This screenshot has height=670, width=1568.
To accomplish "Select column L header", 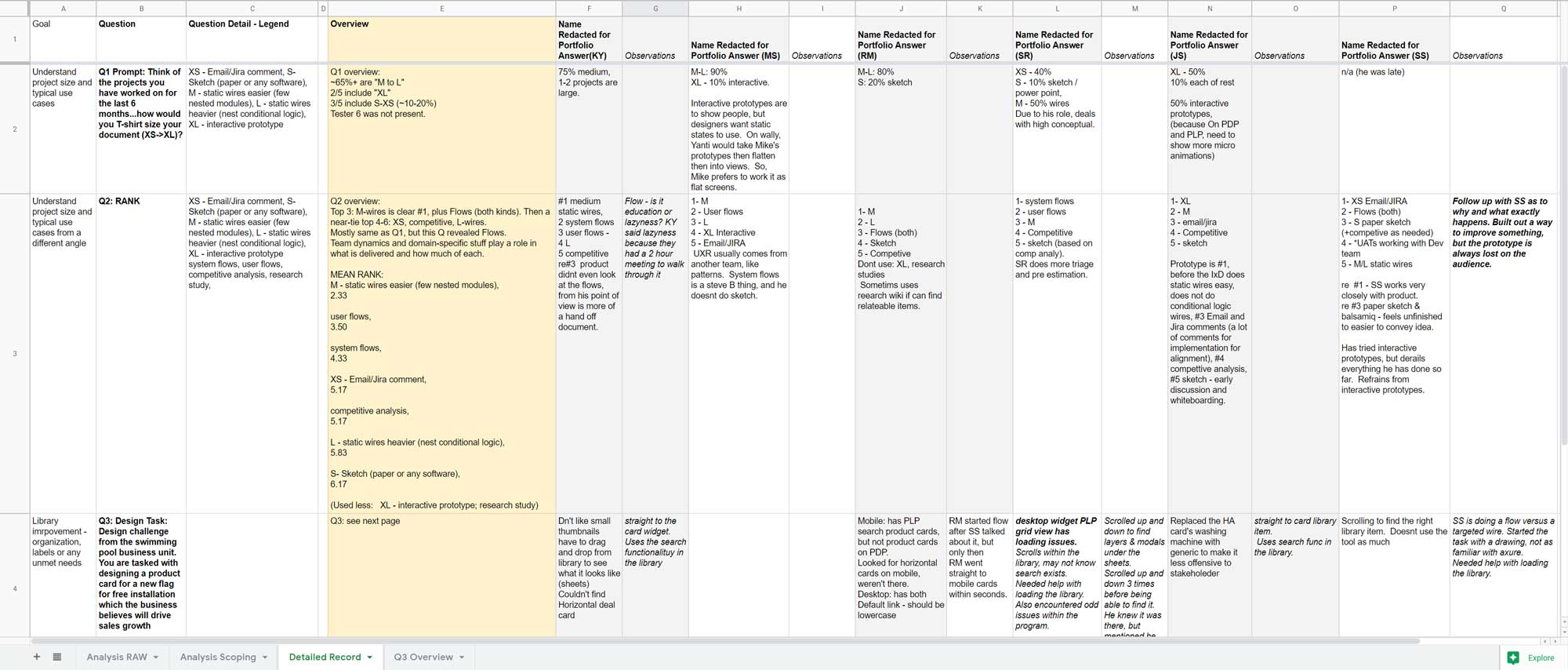I will point(1057,9).
